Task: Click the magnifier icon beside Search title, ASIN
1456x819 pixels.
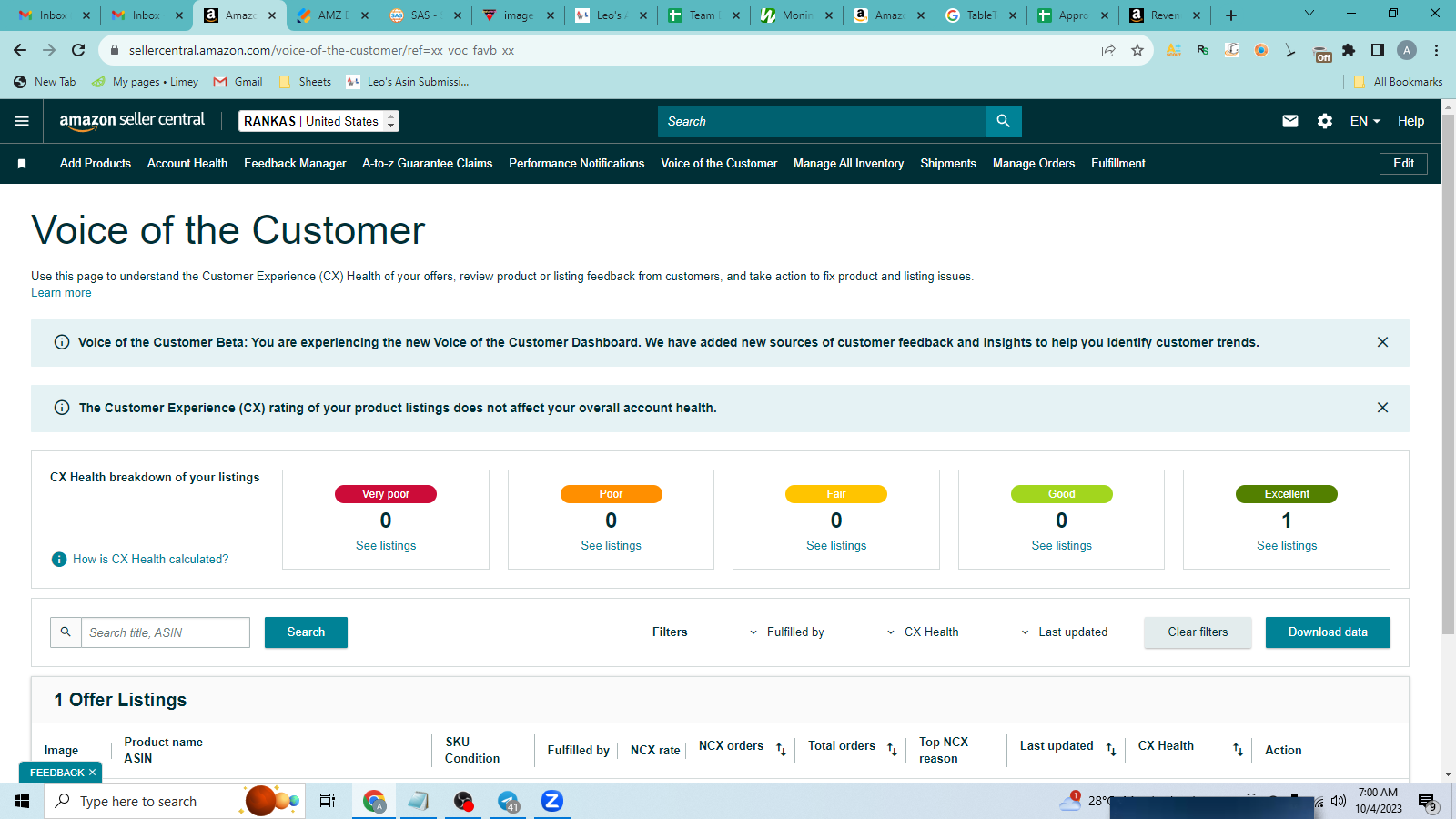Action: [x=66, y=632]
